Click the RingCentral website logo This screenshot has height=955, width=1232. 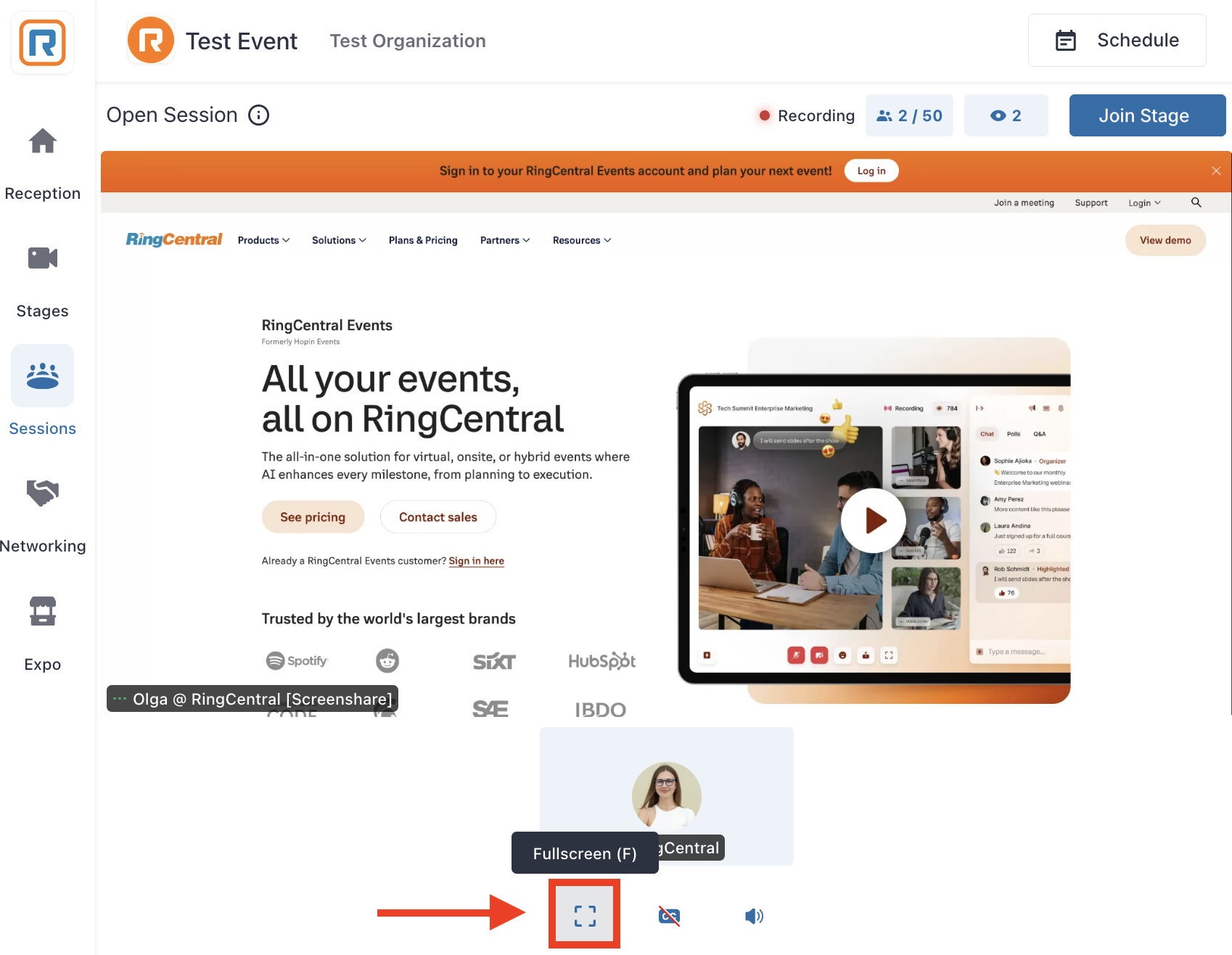click(174, 239)
